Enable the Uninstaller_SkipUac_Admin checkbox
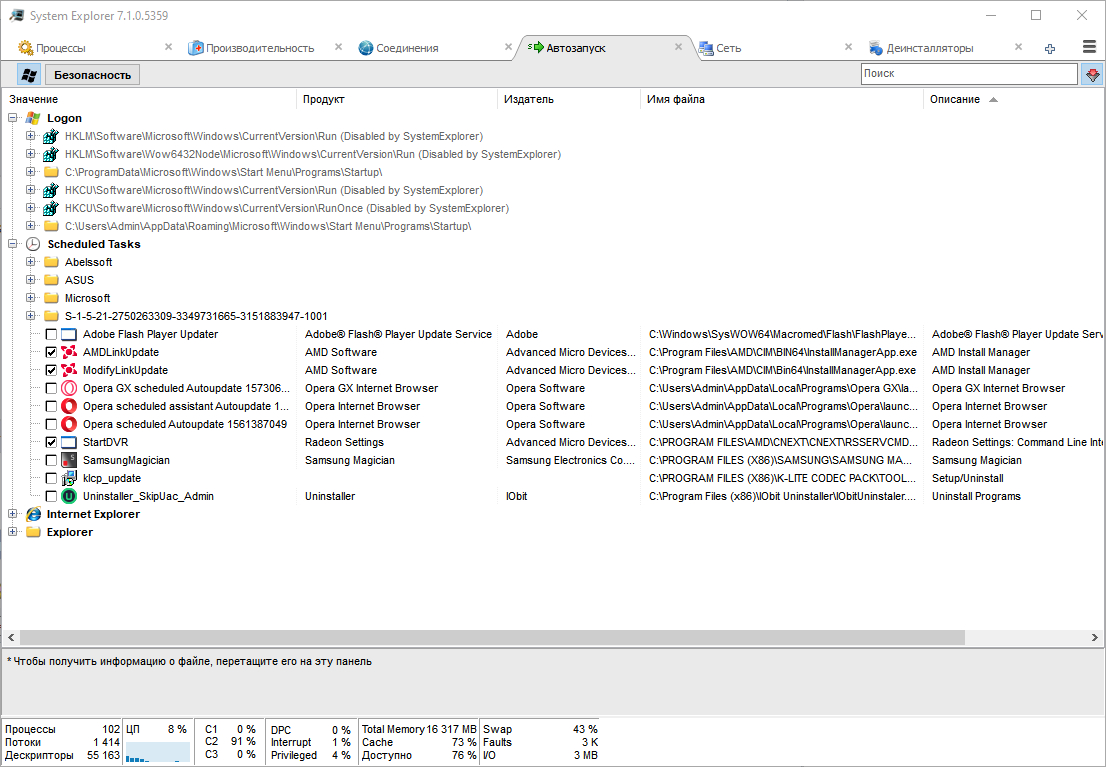1106x767 pixels. [x=51, y=496]
